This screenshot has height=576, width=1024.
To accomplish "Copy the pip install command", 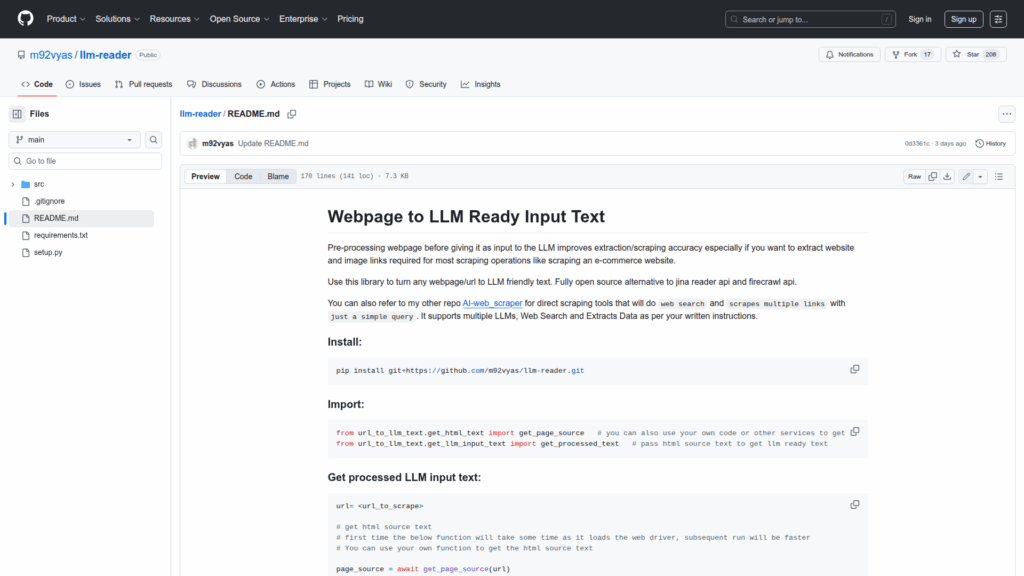I will pos(854,370).
